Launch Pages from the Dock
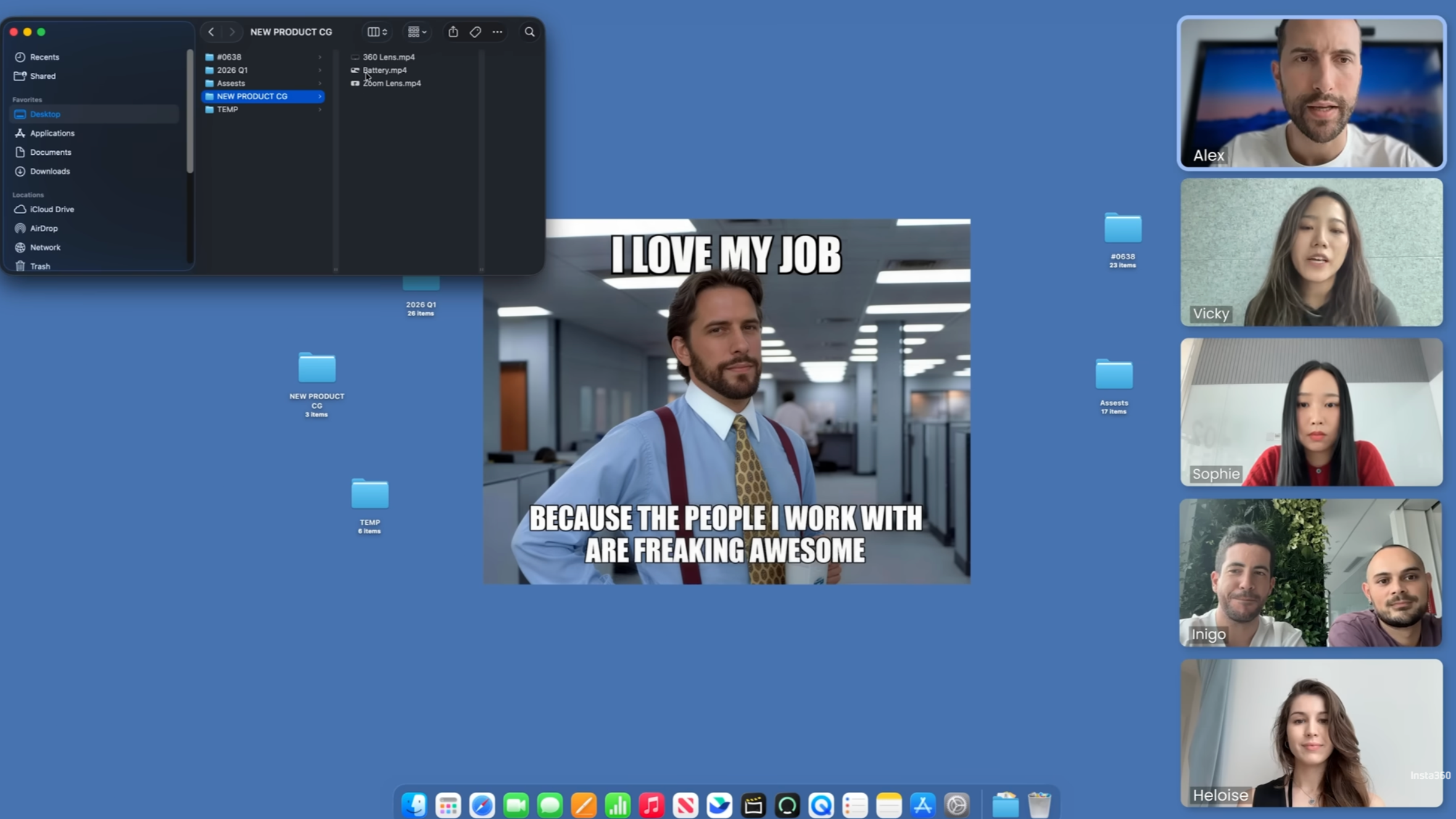Image resolution: width=1456 pixels, height=819 pixels. [x=584, y=805]
